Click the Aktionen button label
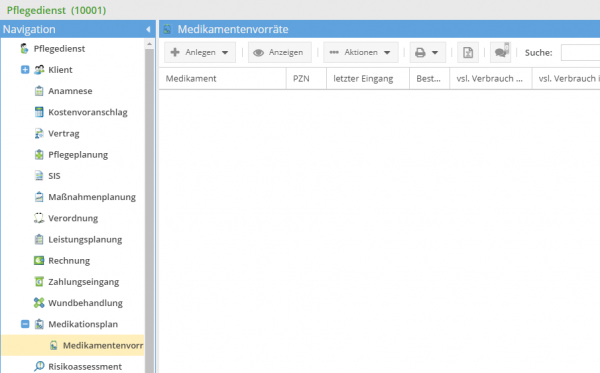Screen dimensions: 600x373 coord(361,52)
